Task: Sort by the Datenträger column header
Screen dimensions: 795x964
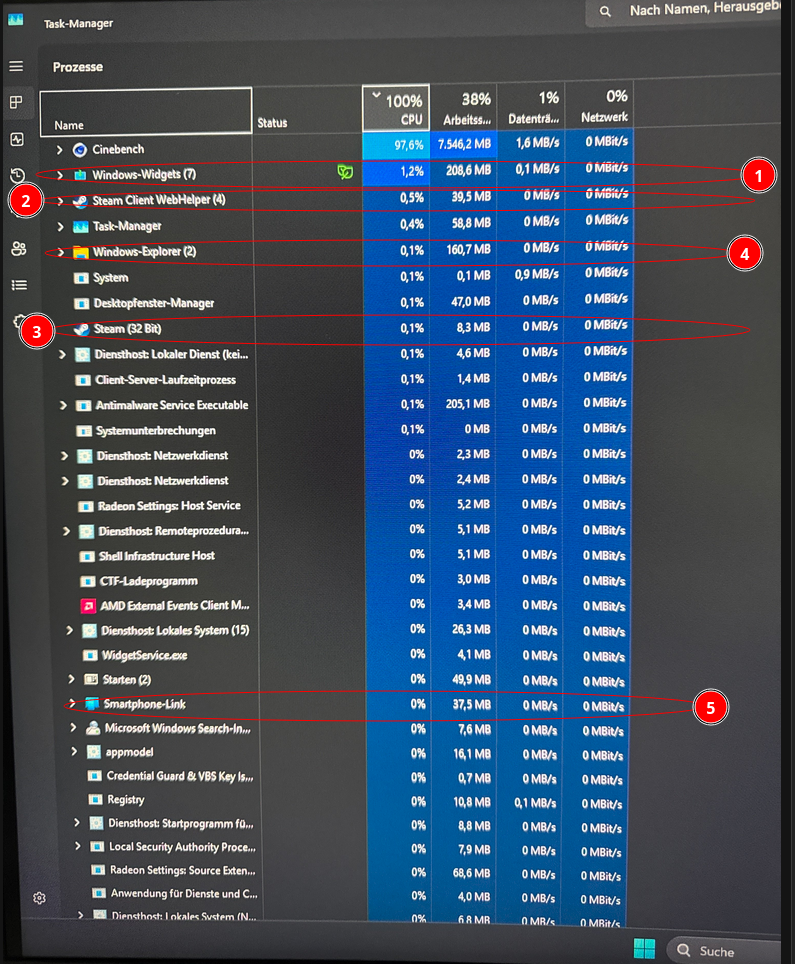Action: pyautogui.click(x=531, y=108)
